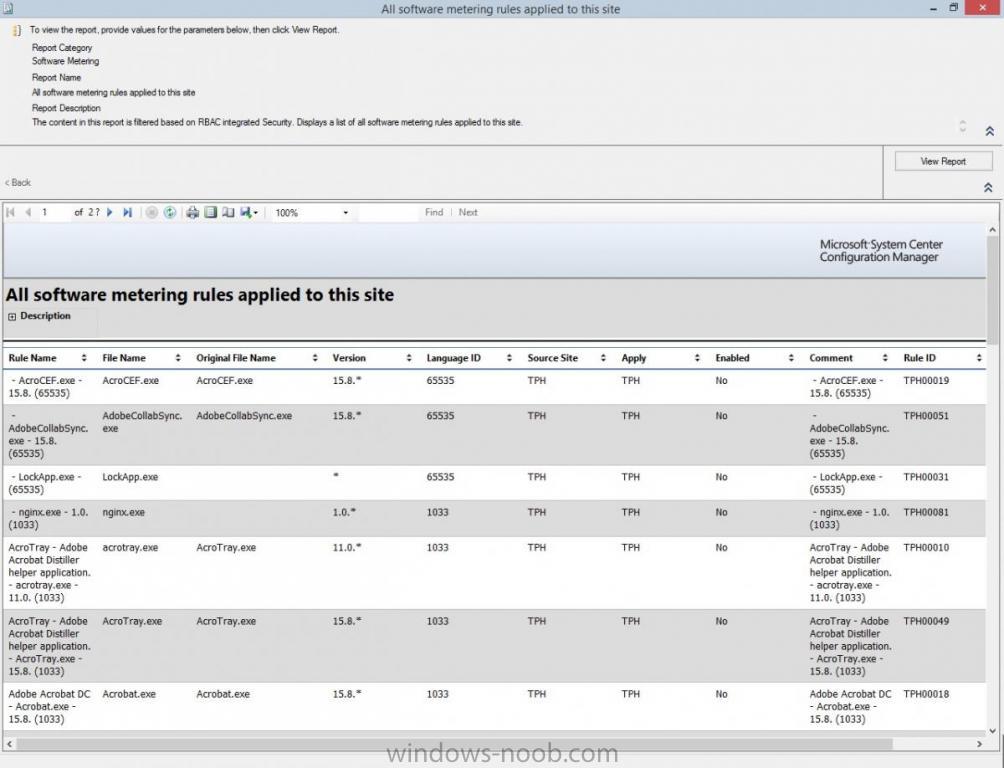Screen dimensions: 1004x768
Task: Click the Next search result link
Action: pos(468,212)
